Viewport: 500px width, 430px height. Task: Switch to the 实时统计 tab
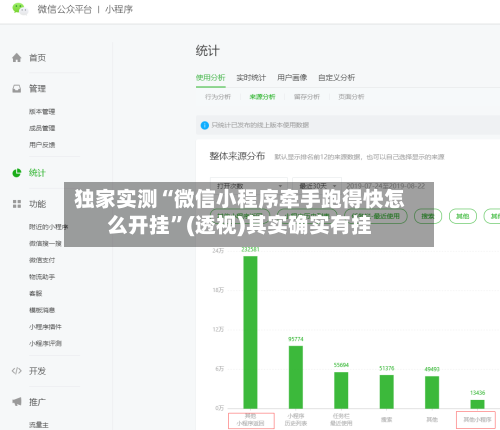[251, 78]
